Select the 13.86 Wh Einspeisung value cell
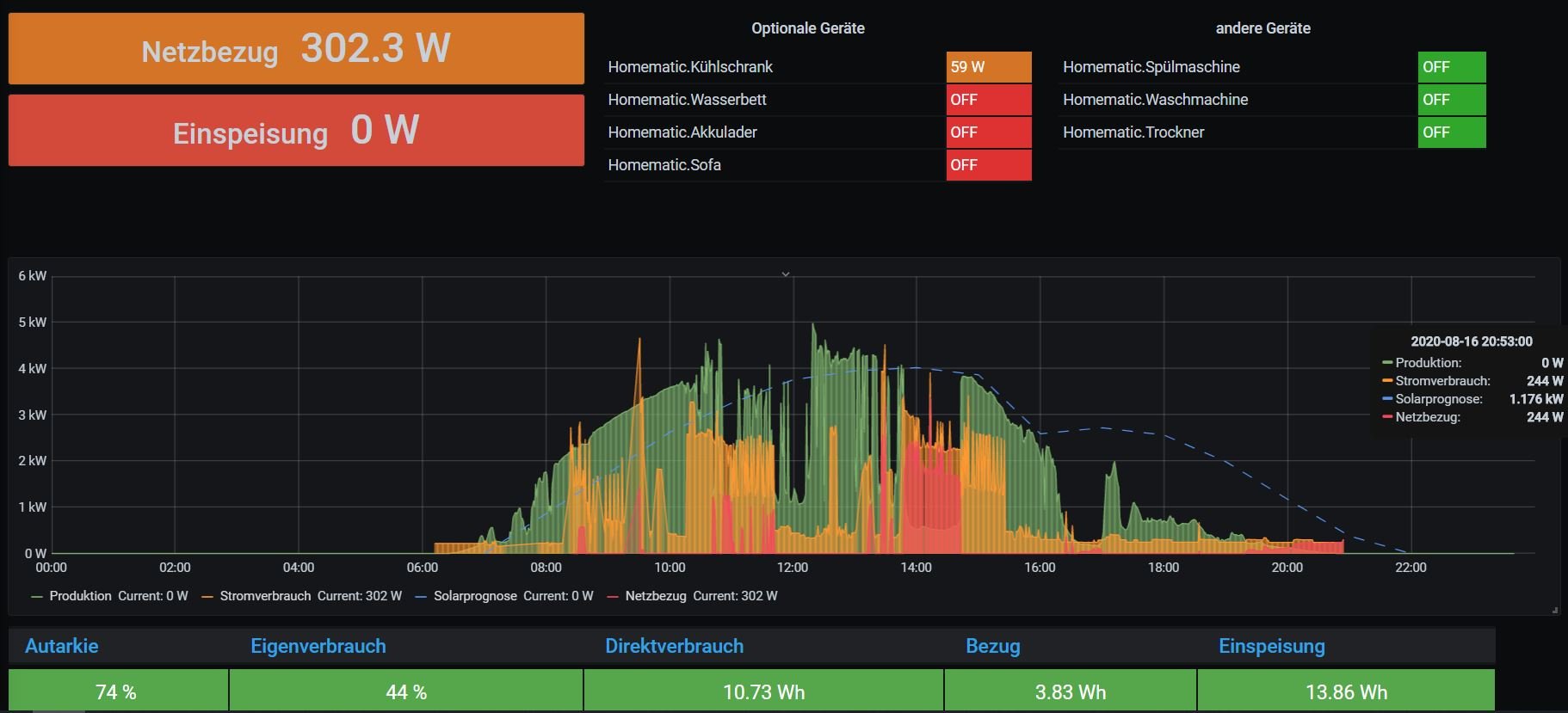Image resolution: width=1568 pixels, height=713 pixels. tap(1346, 692)
